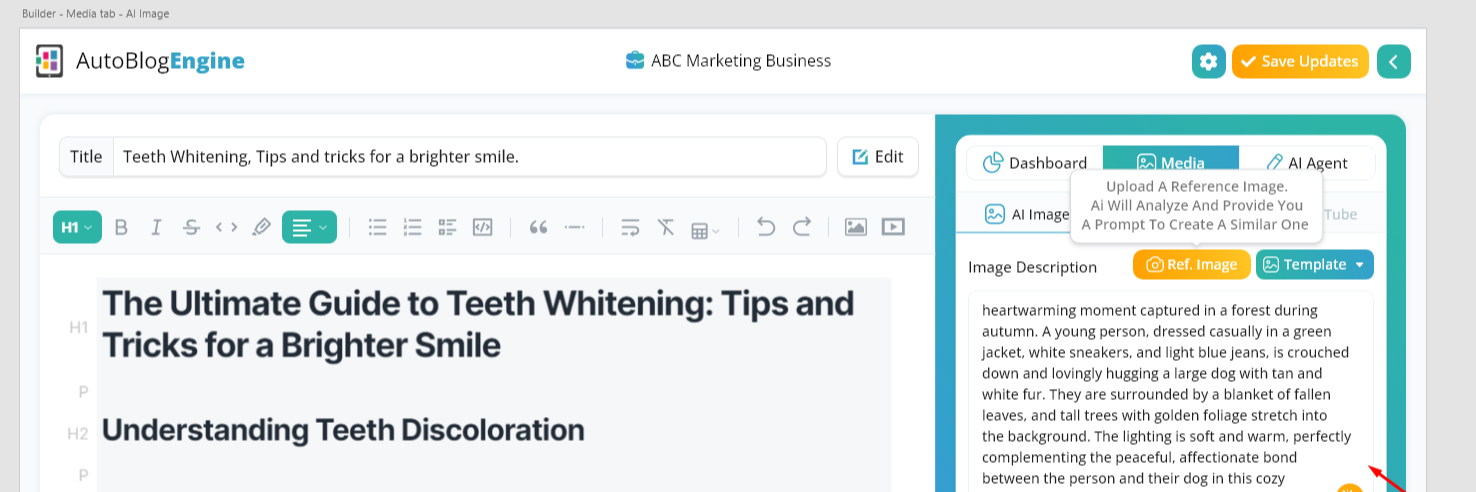Viewport: 1476px width, 492px height.
Task: Insert a bullet list
Action: pos(377,227)
